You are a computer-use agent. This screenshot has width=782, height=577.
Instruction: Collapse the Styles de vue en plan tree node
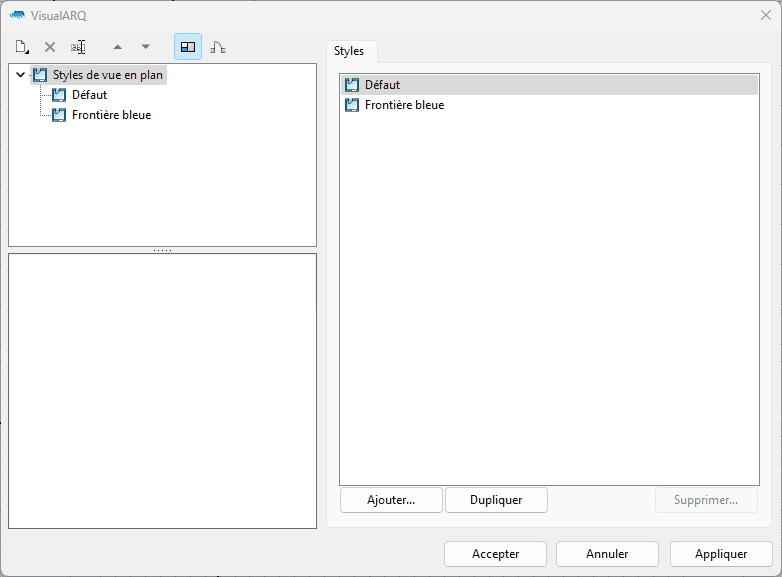pyautogui.click(x=20, y=75)
